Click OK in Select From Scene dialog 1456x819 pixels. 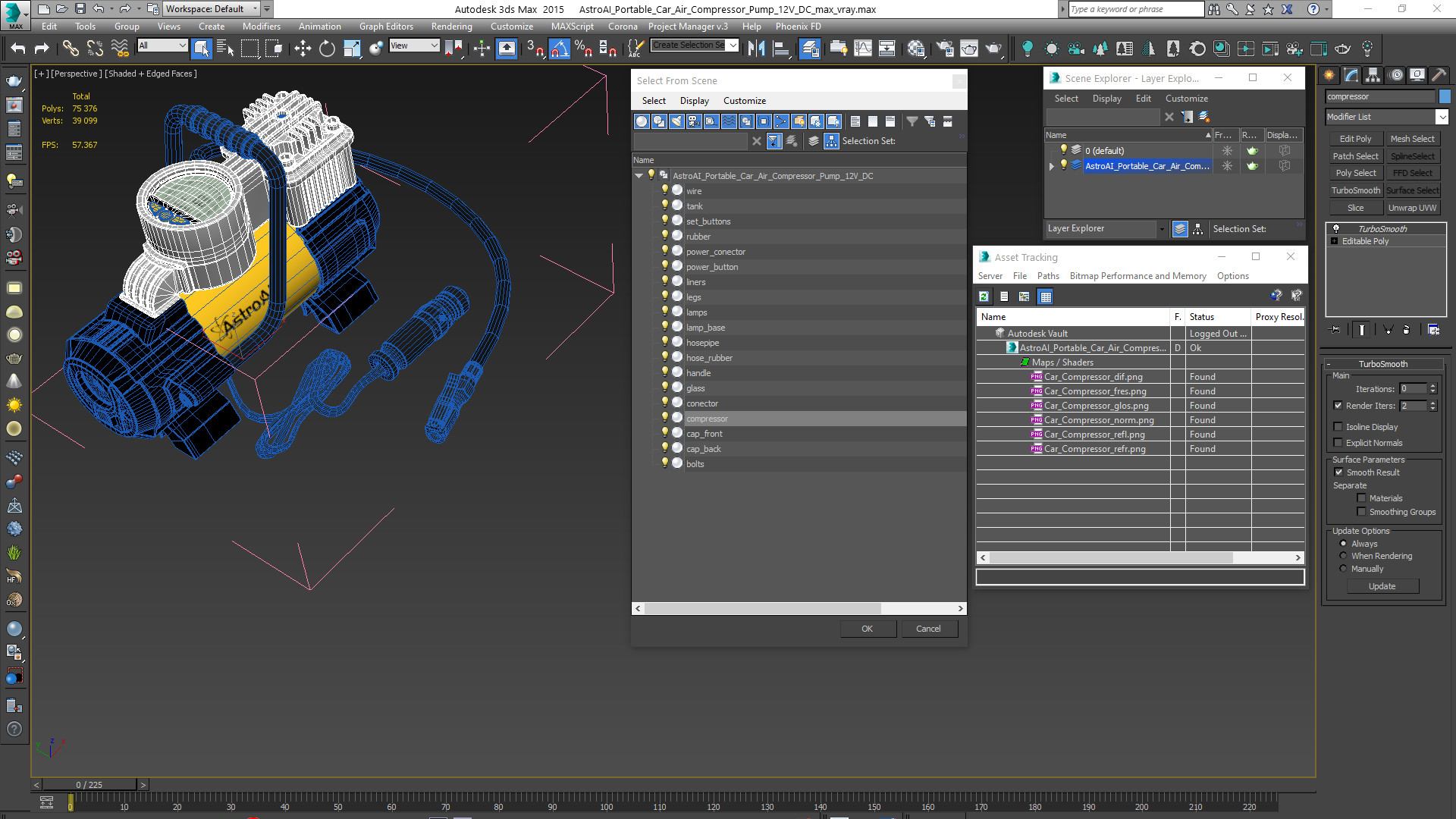[867, 629]
